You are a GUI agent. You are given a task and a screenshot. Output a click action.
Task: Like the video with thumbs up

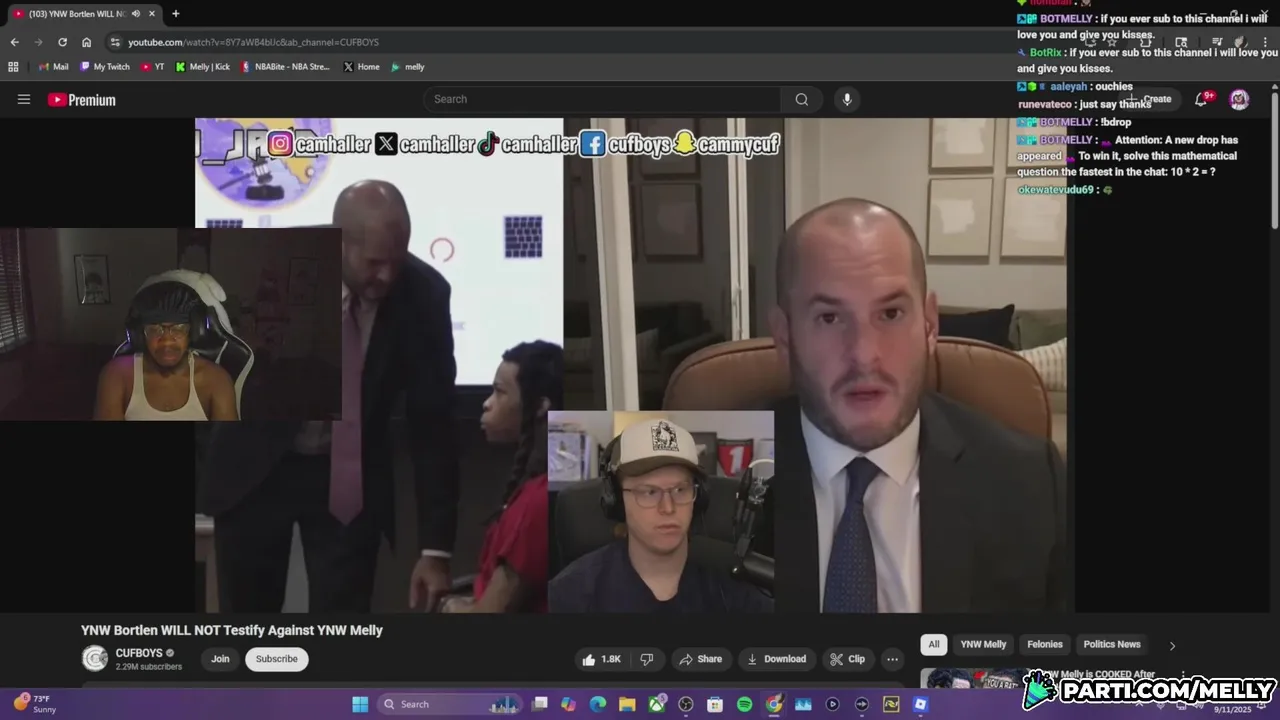(x=601, y=659)
